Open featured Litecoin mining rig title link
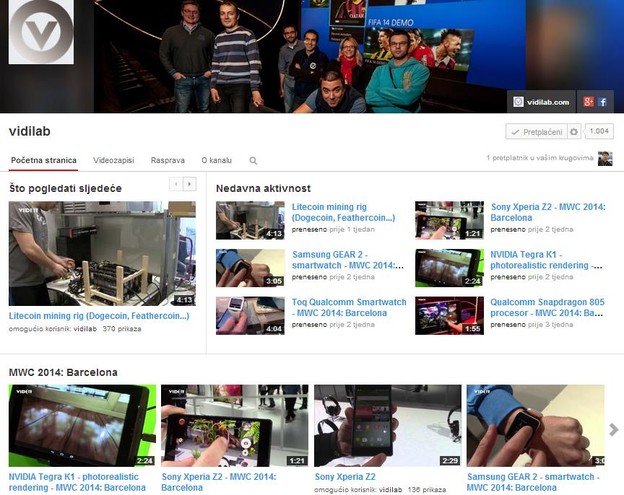 click(x=99, y=316)
